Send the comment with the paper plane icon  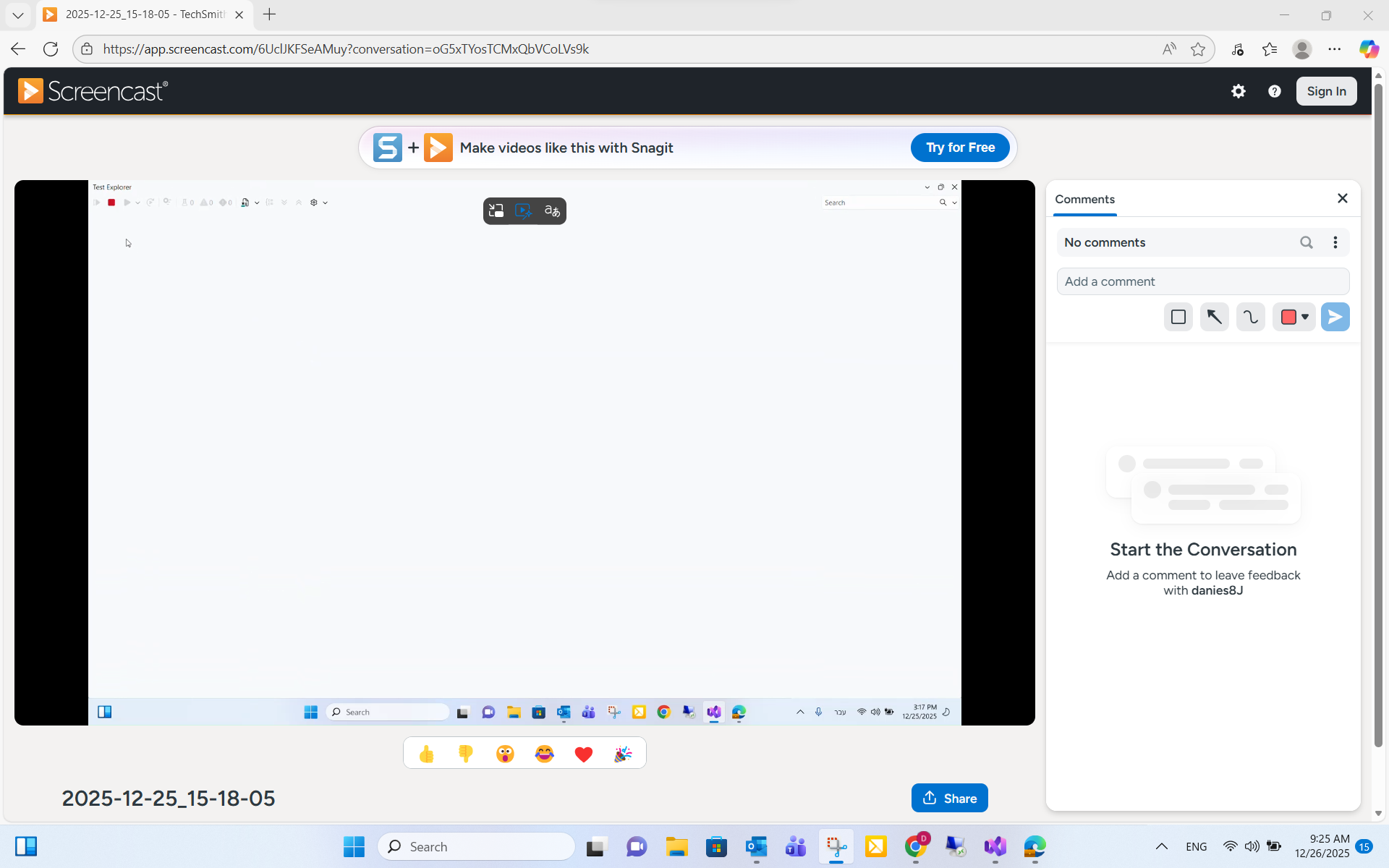(x=1335, y=317)
